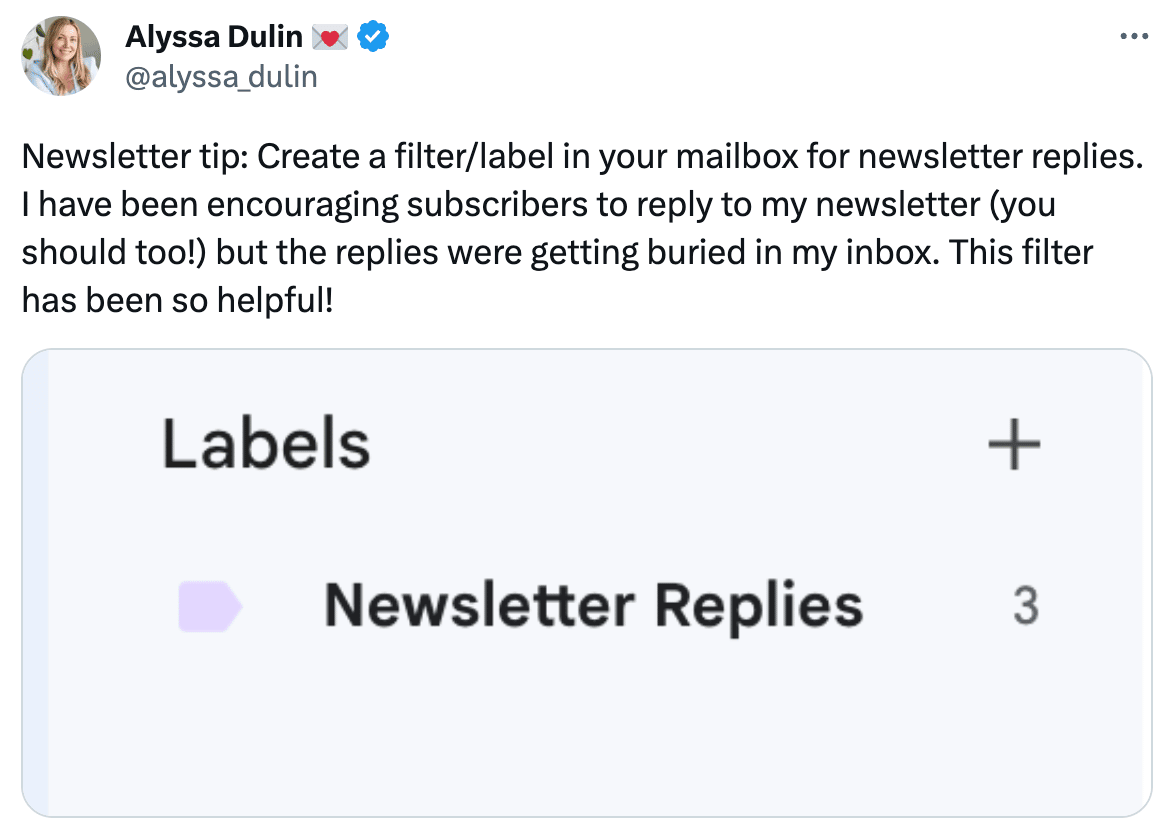The width and height of the screenshot is (1176, 828).
Task: Open the Alyssa Dulin display name link
Action: tap(214, 36)
